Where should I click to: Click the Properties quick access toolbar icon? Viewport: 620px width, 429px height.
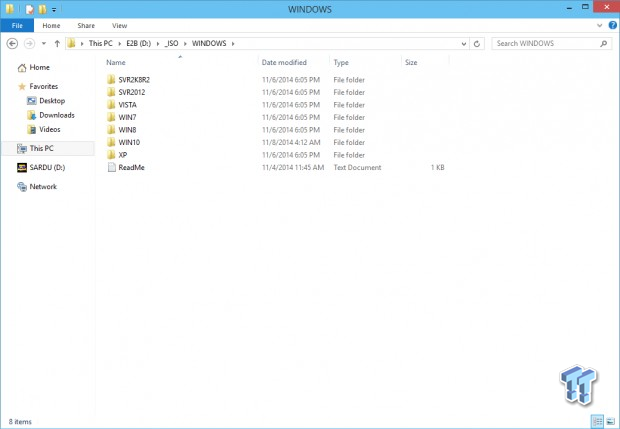29,9
